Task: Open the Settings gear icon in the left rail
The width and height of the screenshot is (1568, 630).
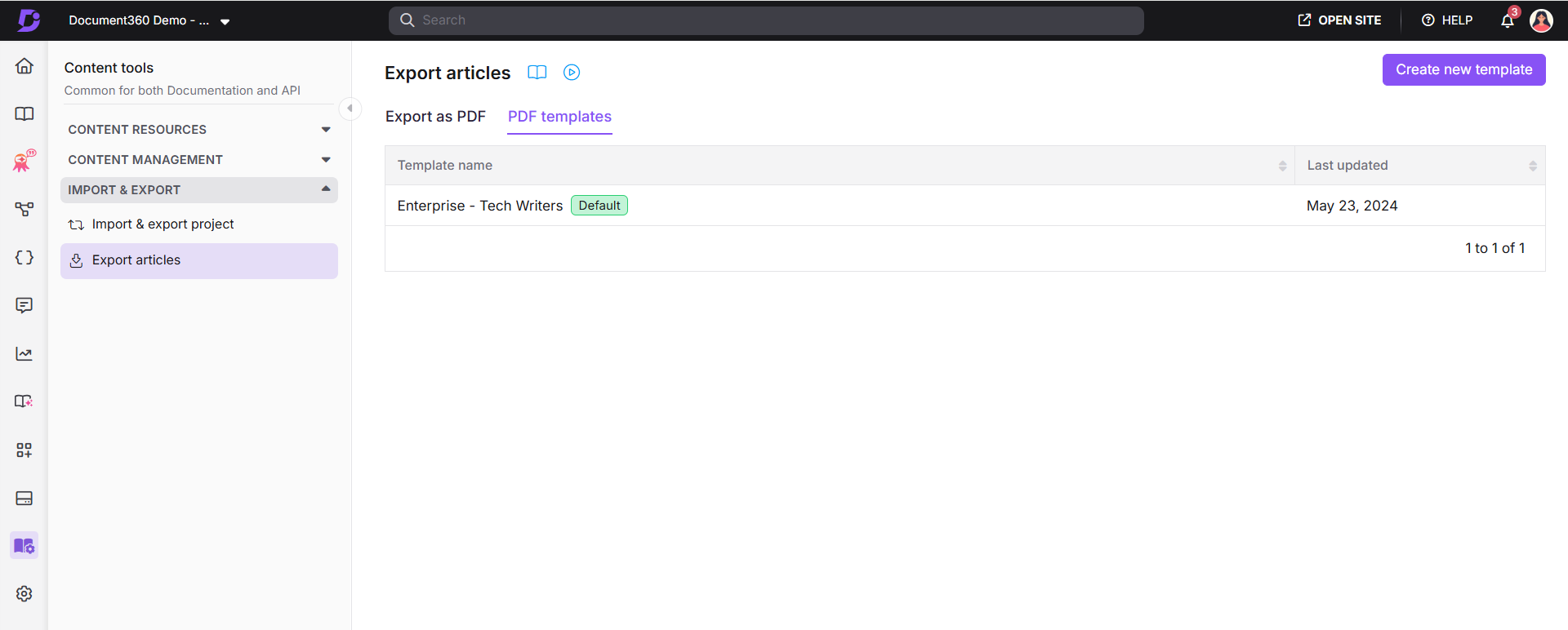Action: click(x=24, y=593)
